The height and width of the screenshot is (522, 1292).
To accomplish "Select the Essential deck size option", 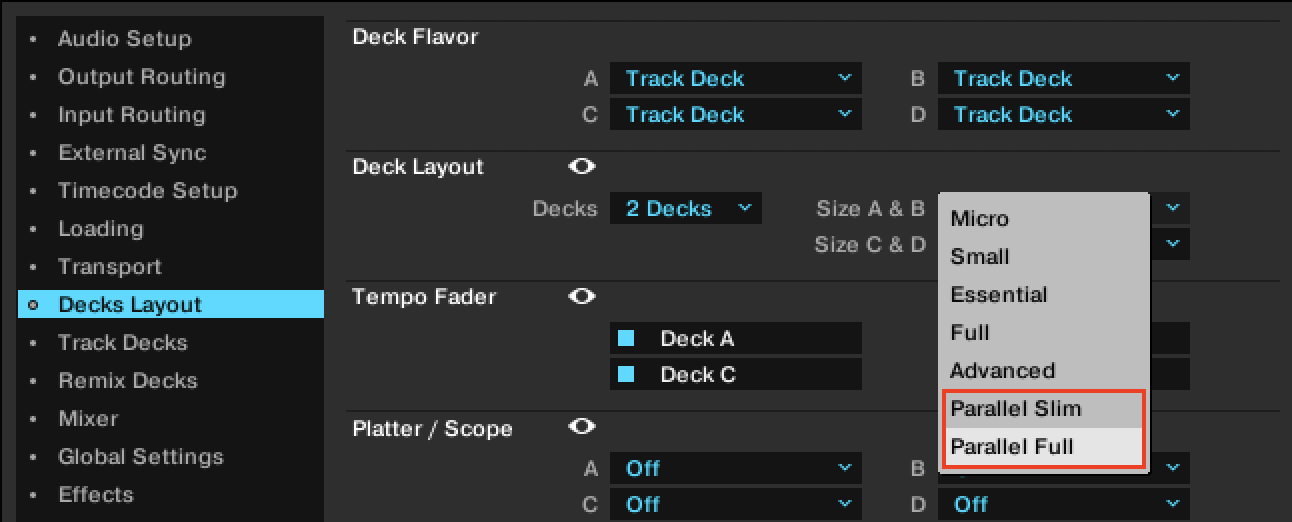I will pos(999,295).
